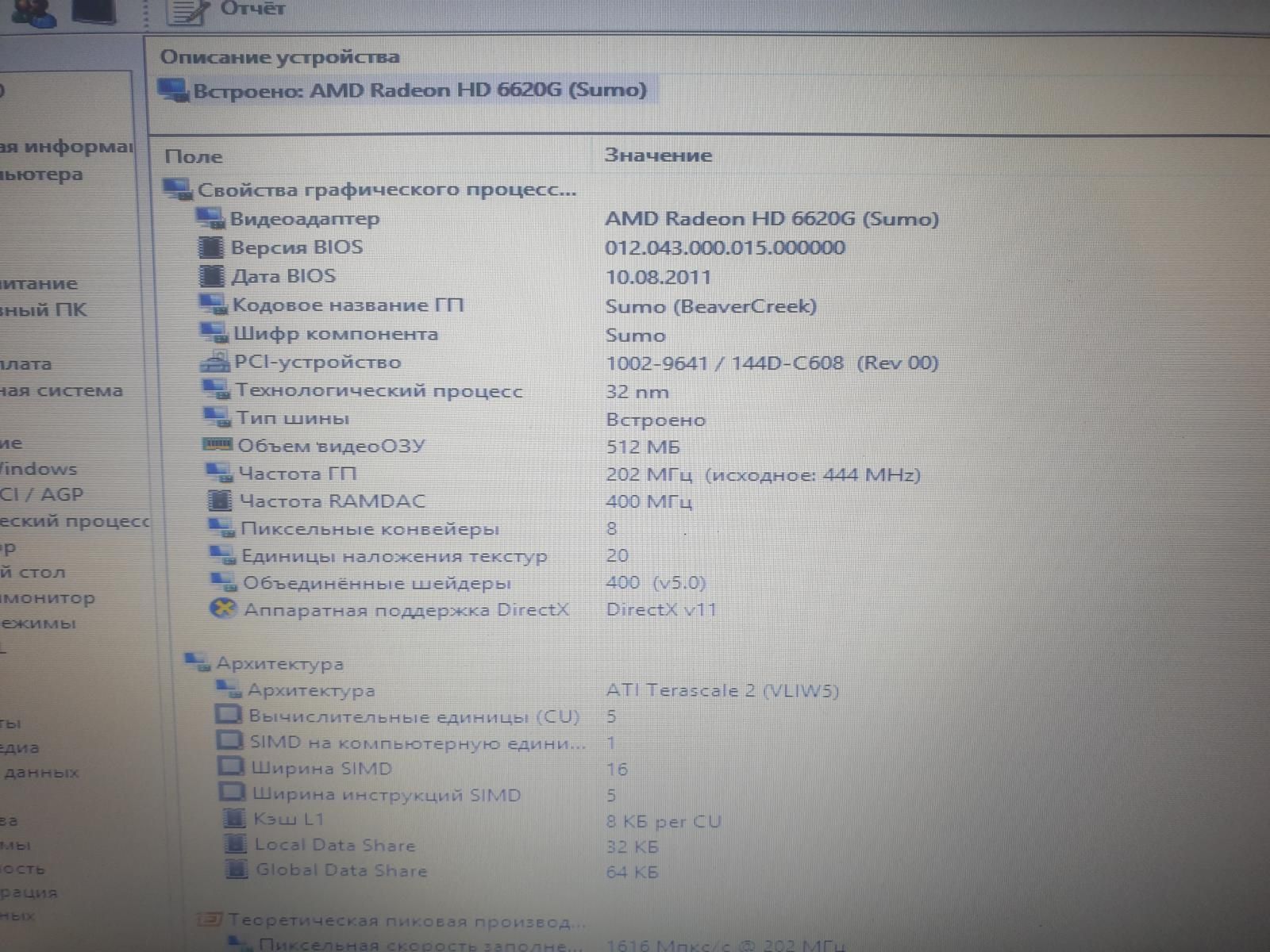The image size is (1270, 952).
Task: Click the Пиксельные конвейеры icon
Action: click(221, 528)
